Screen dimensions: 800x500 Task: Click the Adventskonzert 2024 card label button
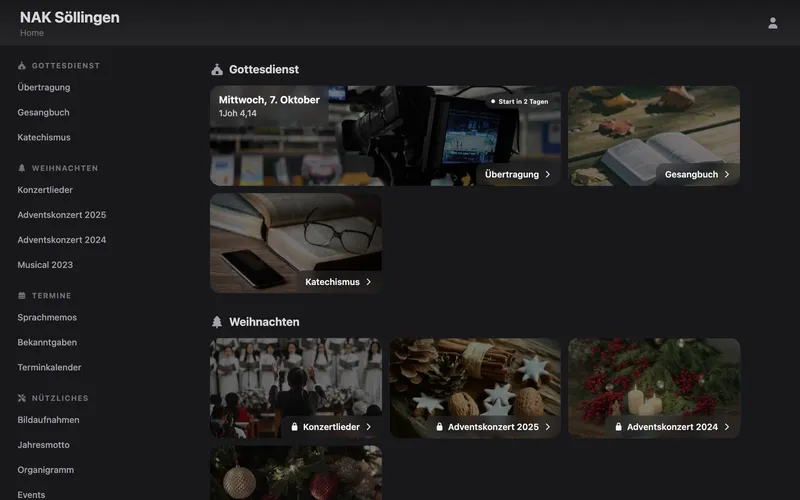[672, 427]
